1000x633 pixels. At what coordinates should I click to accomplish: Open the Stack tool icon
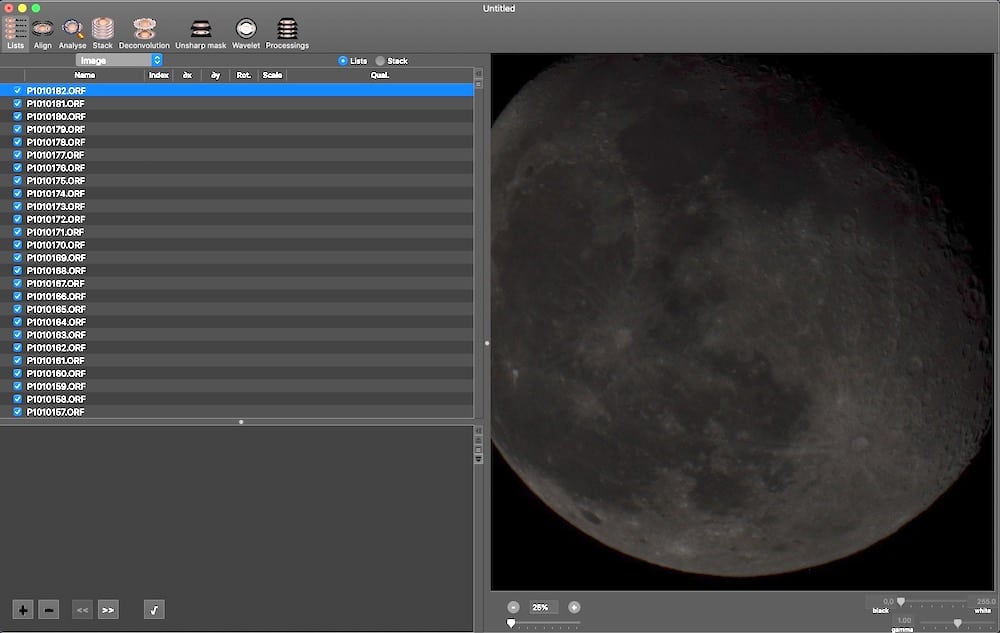point(102,34)
